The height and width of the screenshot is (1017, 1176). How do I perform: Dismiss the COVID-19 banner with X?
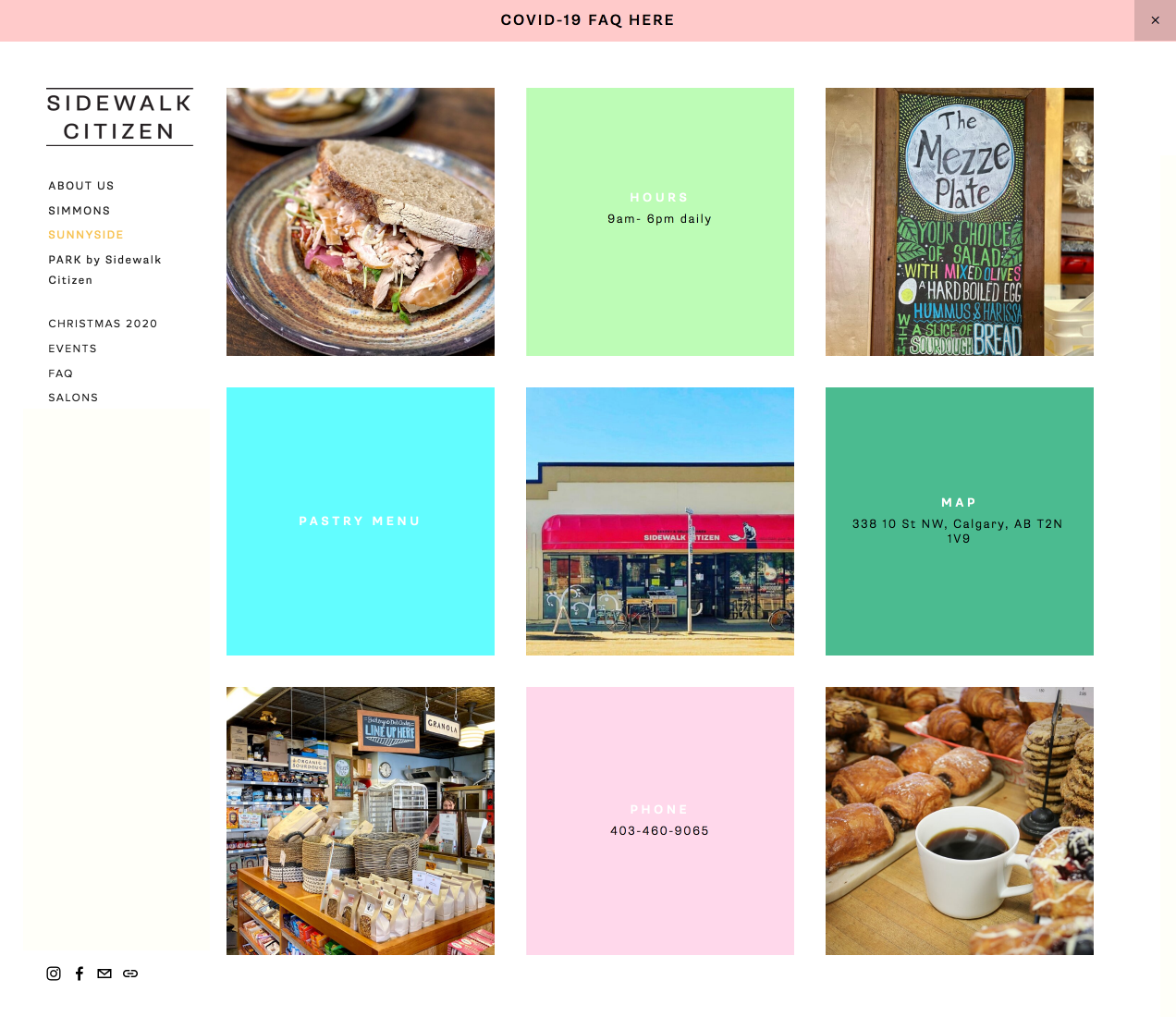[1155, 20]
